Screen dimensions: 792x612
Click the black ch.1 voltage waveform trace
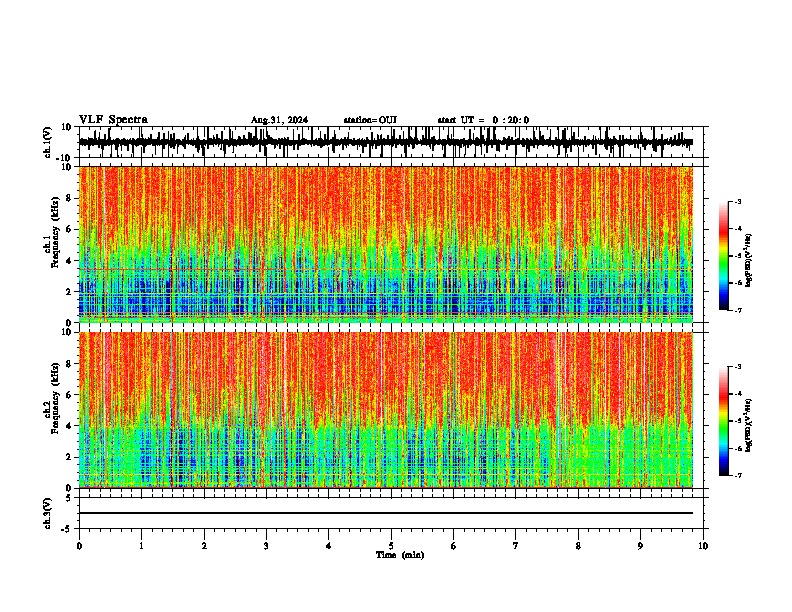tap(385, 142)
